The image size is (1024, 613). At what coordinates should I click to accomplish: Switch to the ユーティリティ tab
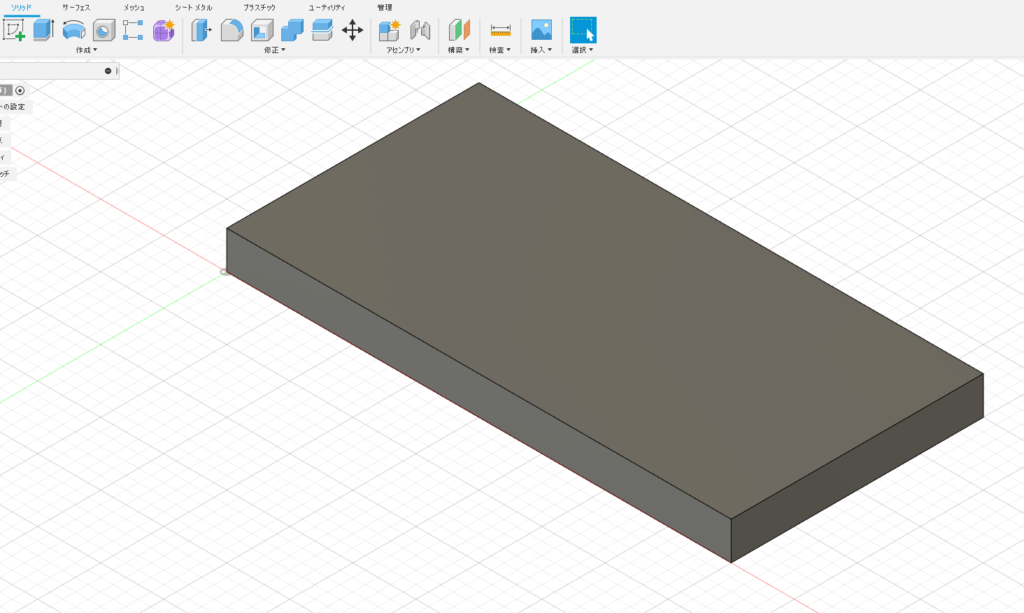click(327, 8)
